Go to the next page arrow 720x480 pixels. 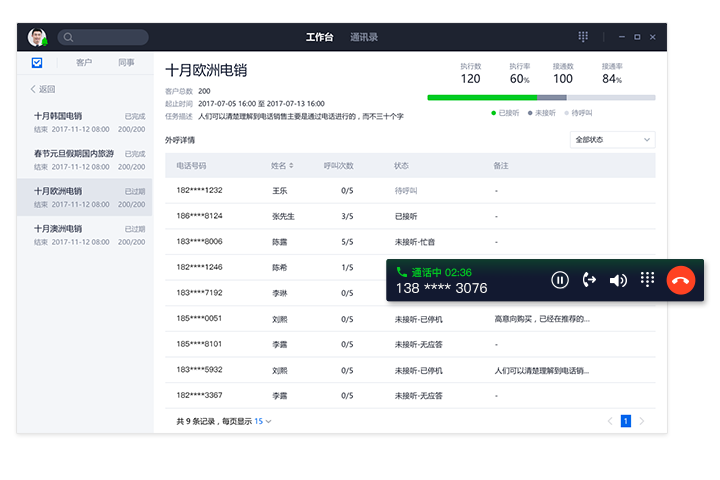pos(641,421)
